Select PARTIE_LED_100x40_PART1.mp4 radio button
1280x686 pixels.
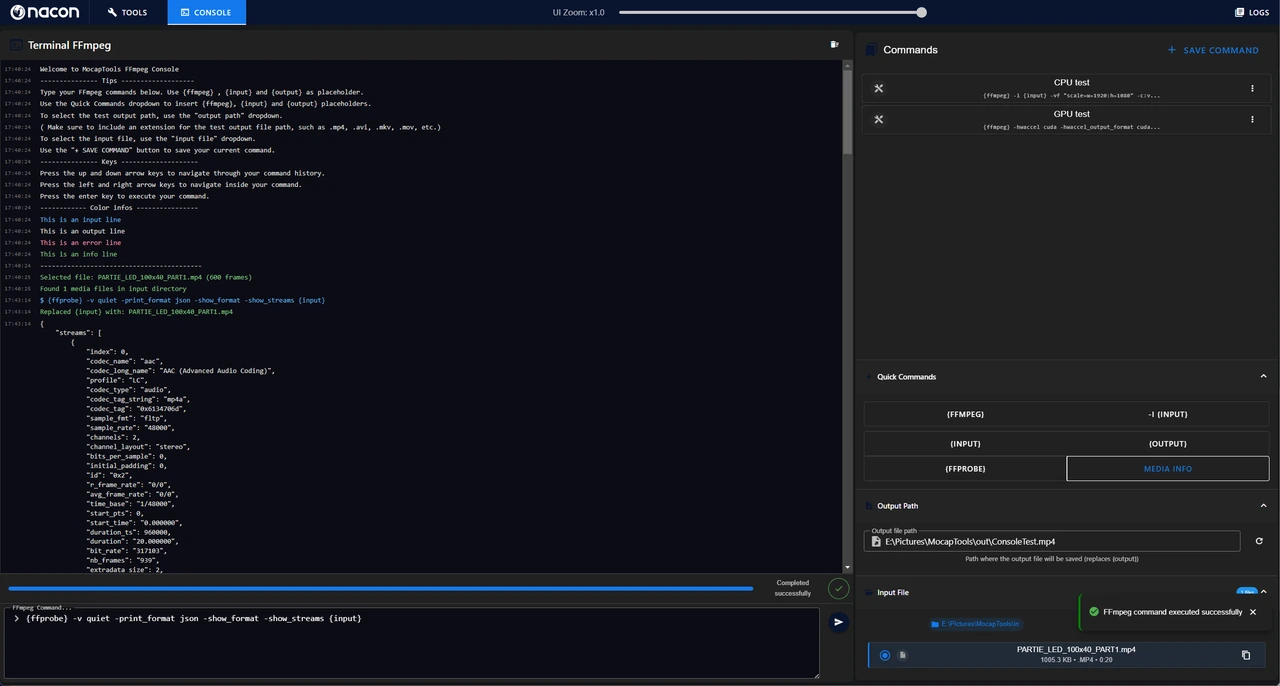[x=885, y=655]
